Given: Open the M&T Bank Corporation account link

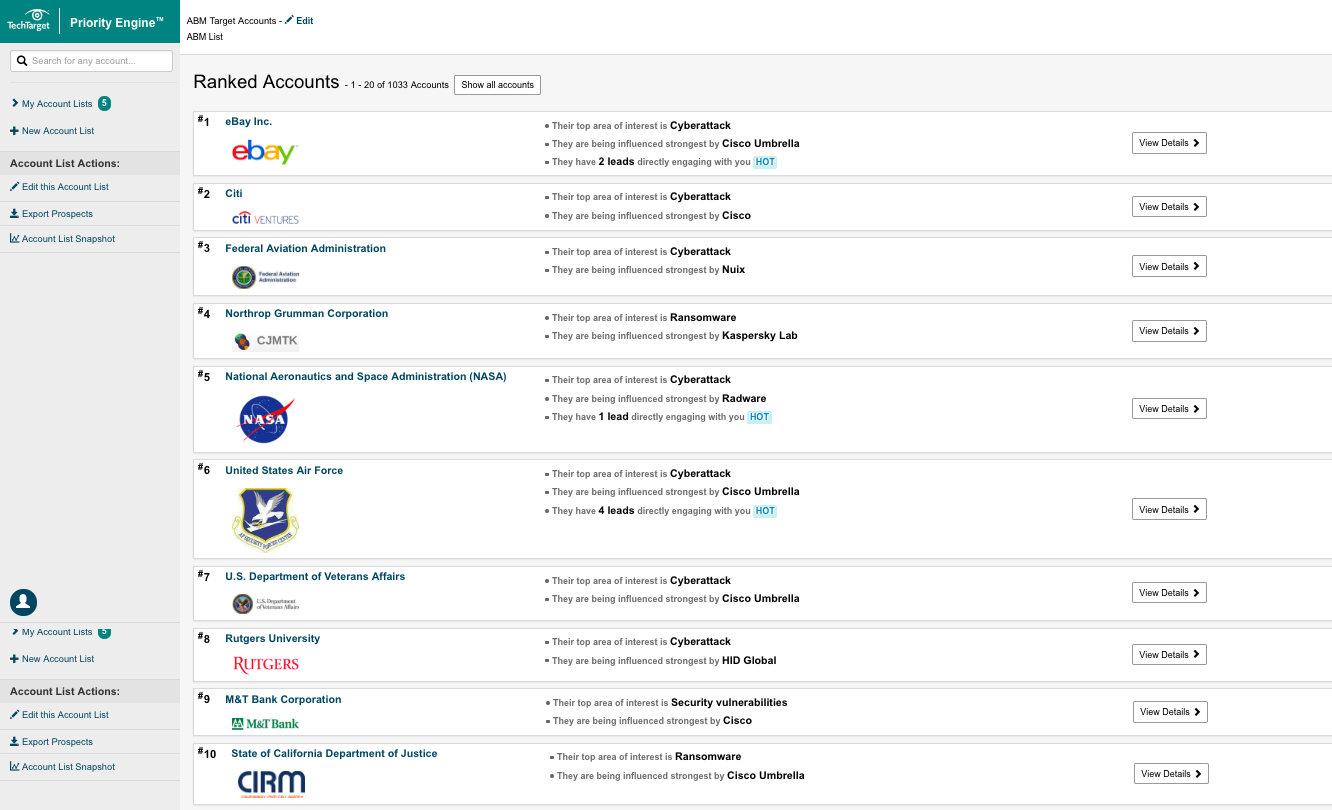Looking at the screenshot, I should (283, 700).
